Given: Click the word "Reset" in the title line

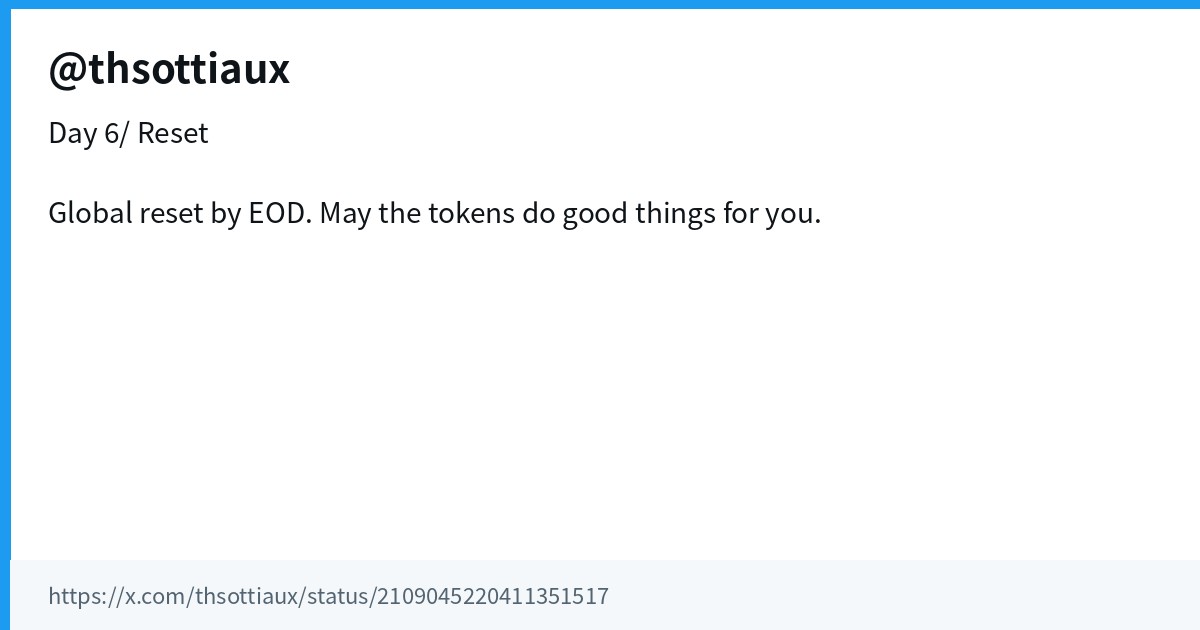Looking at the screenshot, I should [173, 133].
